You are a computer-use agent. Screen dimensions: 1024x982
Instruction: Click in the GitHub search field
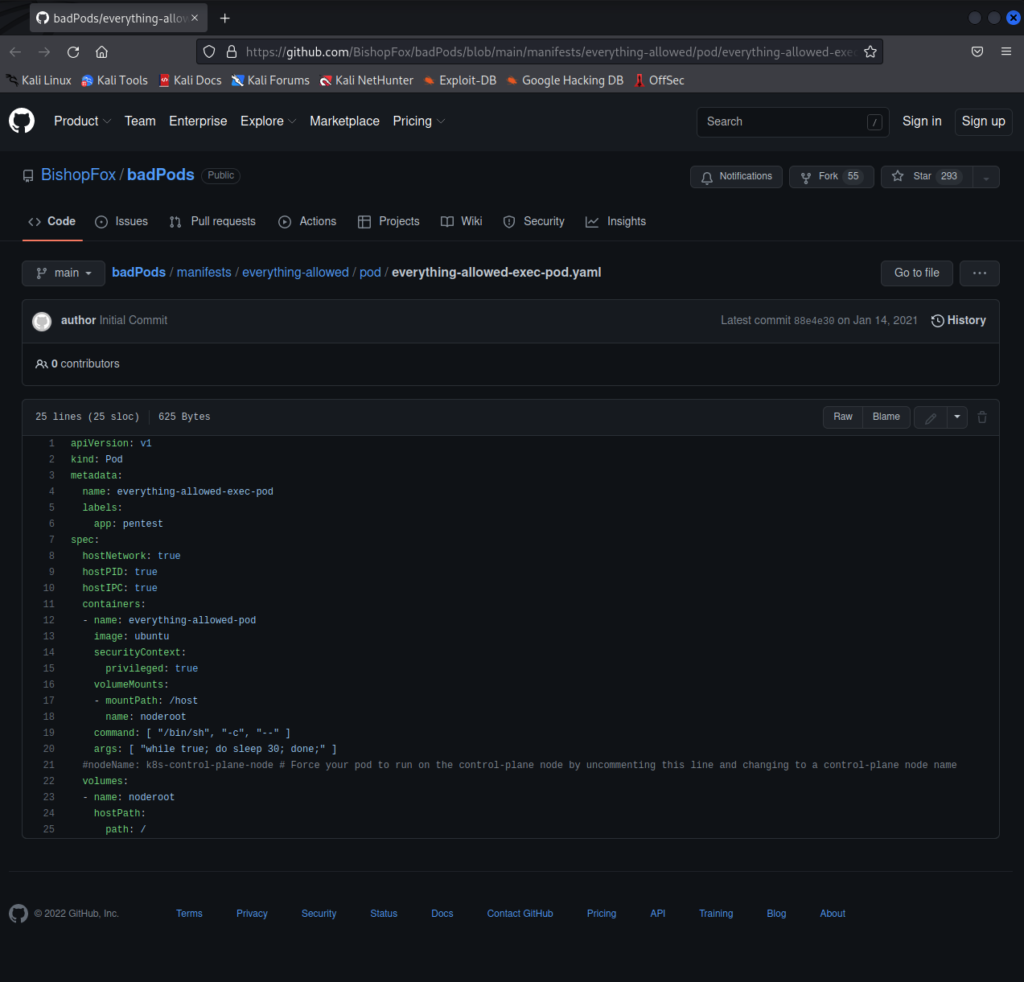pos(793,122)
